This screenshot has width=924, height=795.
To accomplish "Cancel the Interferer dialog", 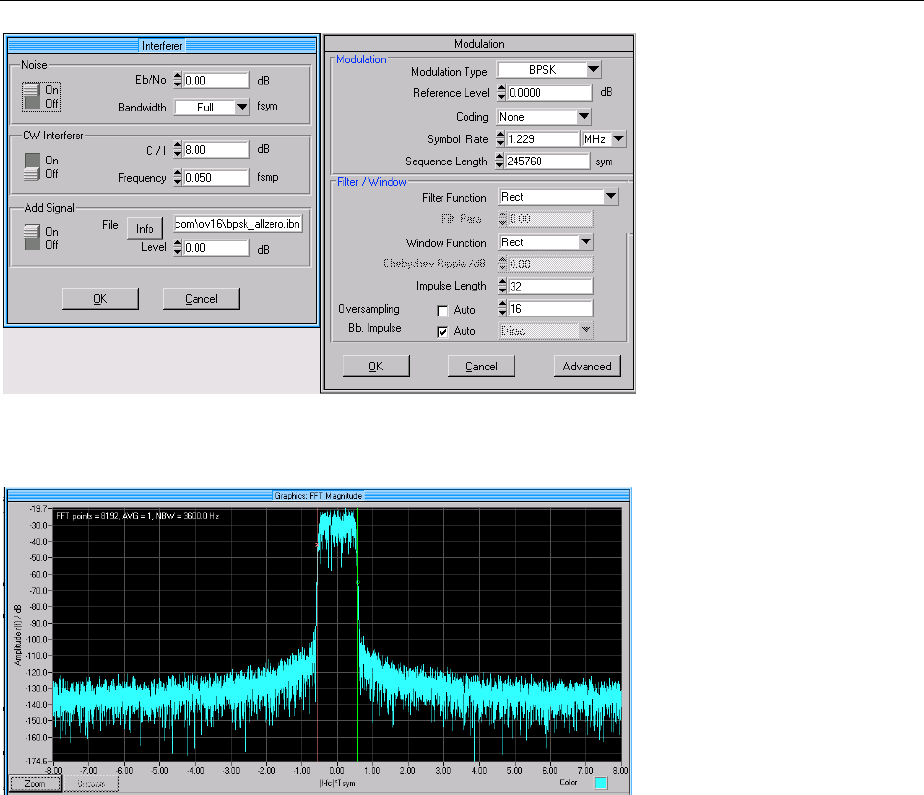I will [201, 298].
